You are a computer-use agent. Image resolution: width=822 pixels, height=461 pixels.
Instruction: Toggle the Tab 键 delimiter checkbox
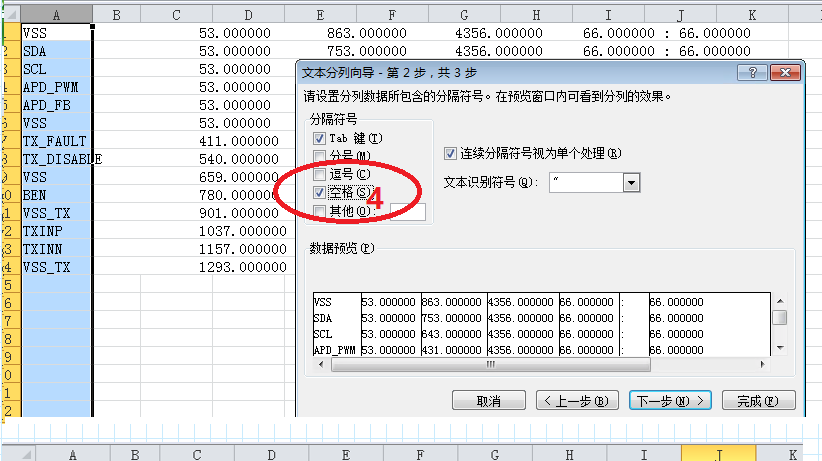319,138
